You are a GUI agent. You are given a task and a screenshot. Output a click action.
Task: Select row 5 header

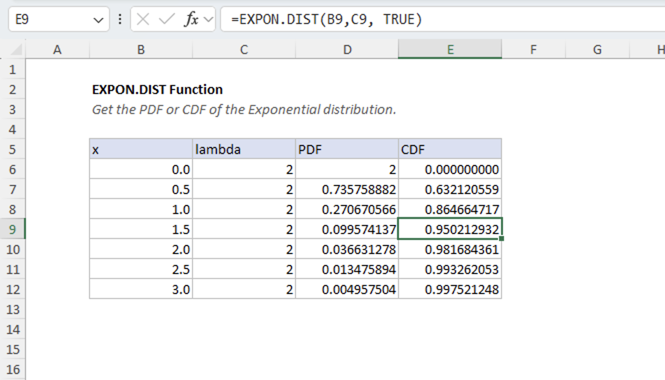[13, 149]
